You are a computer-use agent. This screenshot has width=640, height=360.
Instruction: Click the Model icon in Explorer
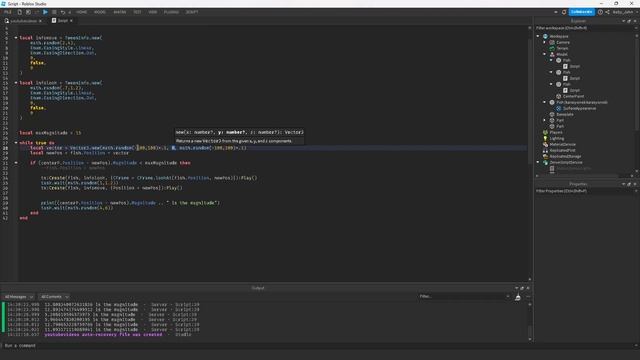pos(552,54)
